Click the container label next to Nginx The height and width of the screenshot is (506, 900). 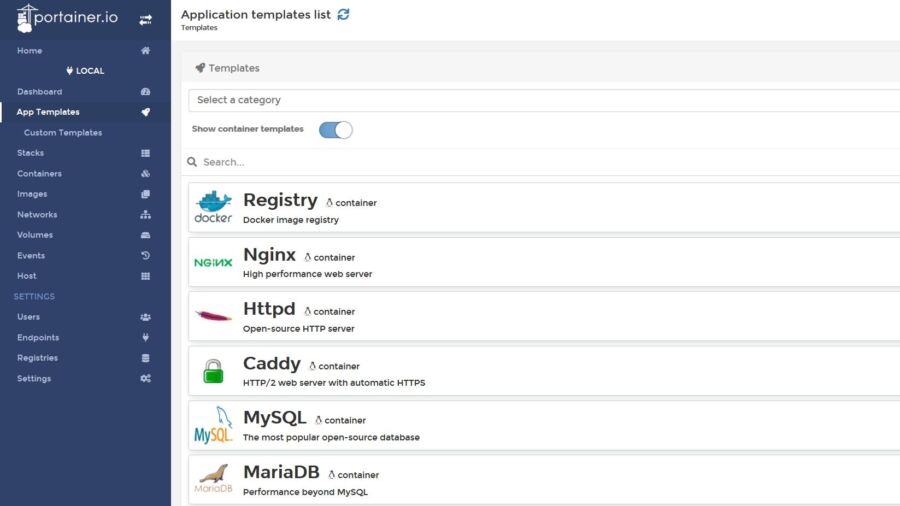(x=334, y=258)
